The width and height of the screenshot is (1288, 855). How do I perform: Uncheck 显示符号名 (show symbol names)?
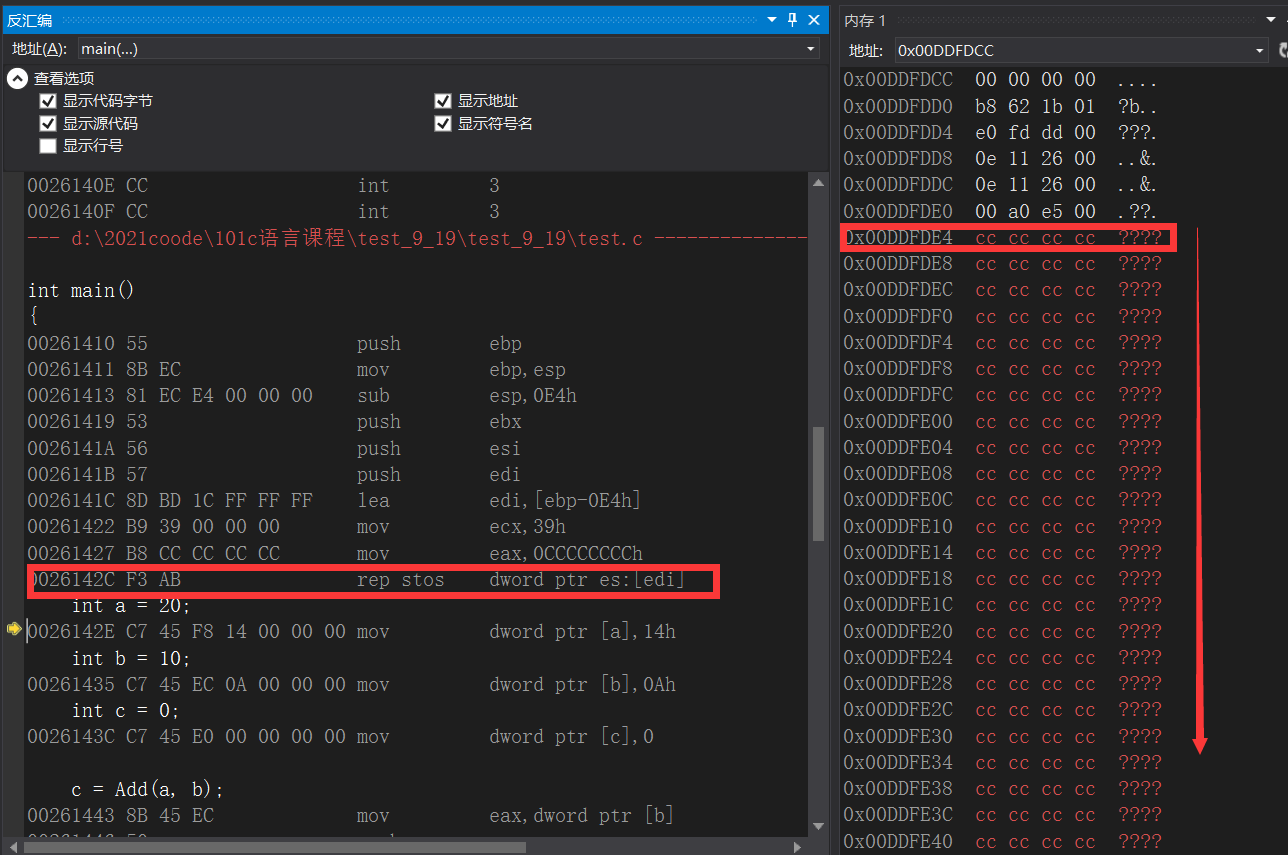point(442,123)
